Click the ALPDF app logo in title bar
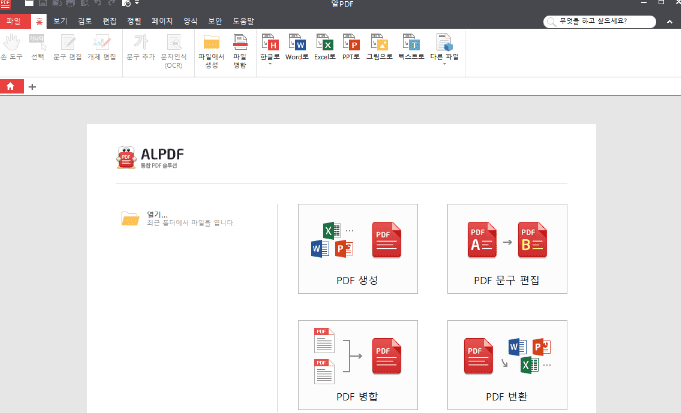681x413 pixels. tap(5, 3)
